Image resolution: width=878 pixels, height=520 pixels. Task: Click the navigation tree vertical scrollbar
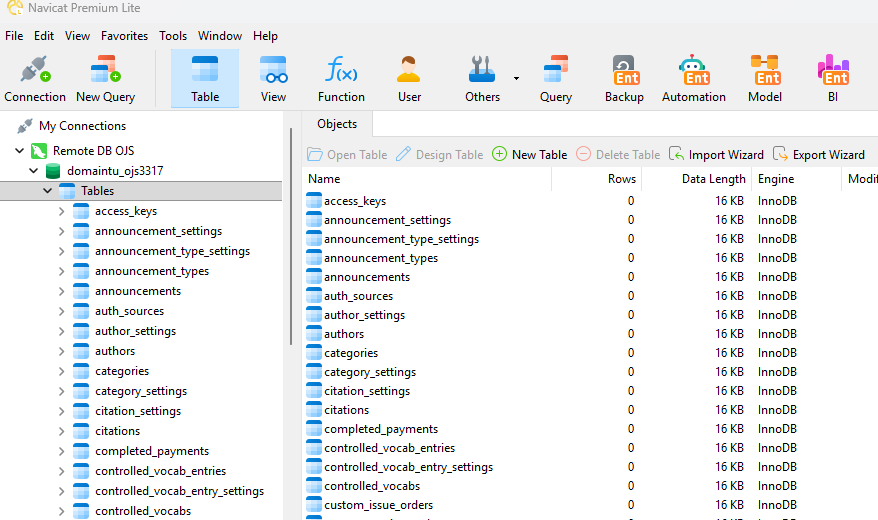tap(291, 237)
